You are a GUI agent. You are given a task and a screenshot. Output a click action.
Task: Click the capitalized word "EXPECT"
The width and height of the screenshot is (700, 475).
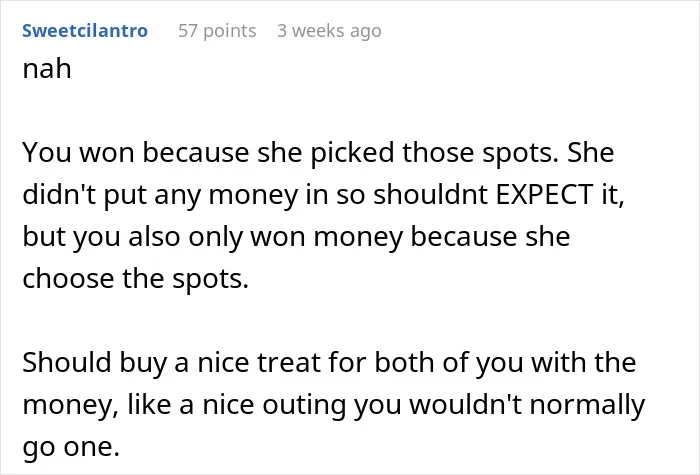tap(545, 194)
